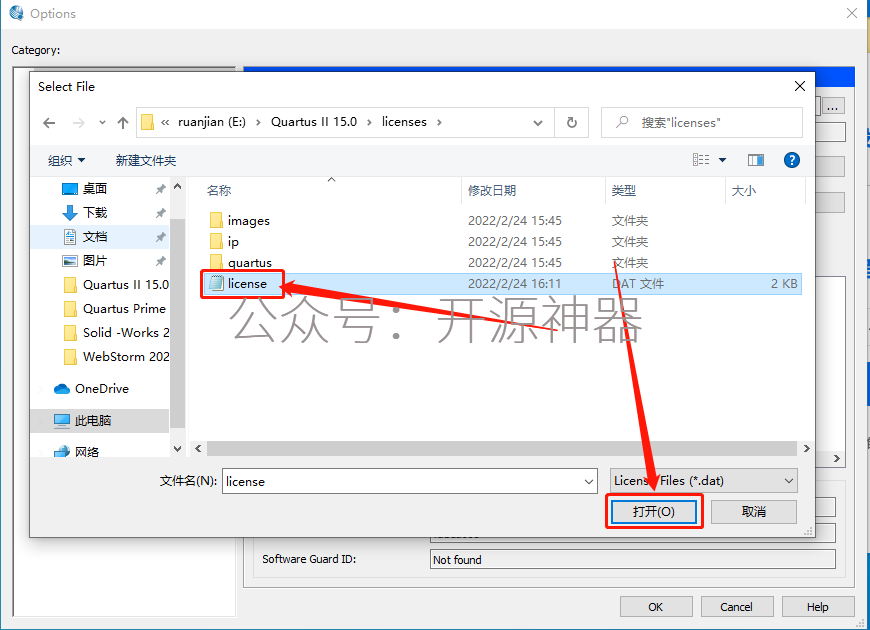Click the 打开(O) button

point(654,511)
